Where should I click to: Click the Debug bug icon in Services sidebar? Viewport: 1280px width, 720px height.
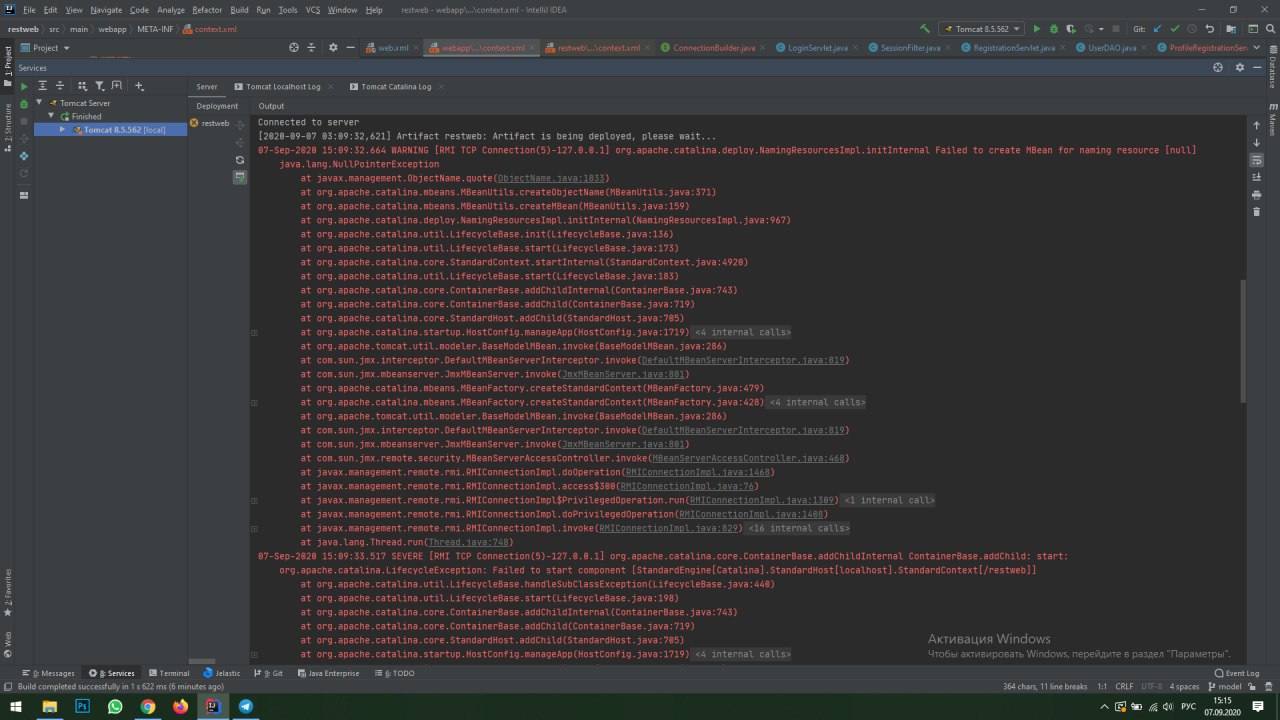tap(24, 104)
